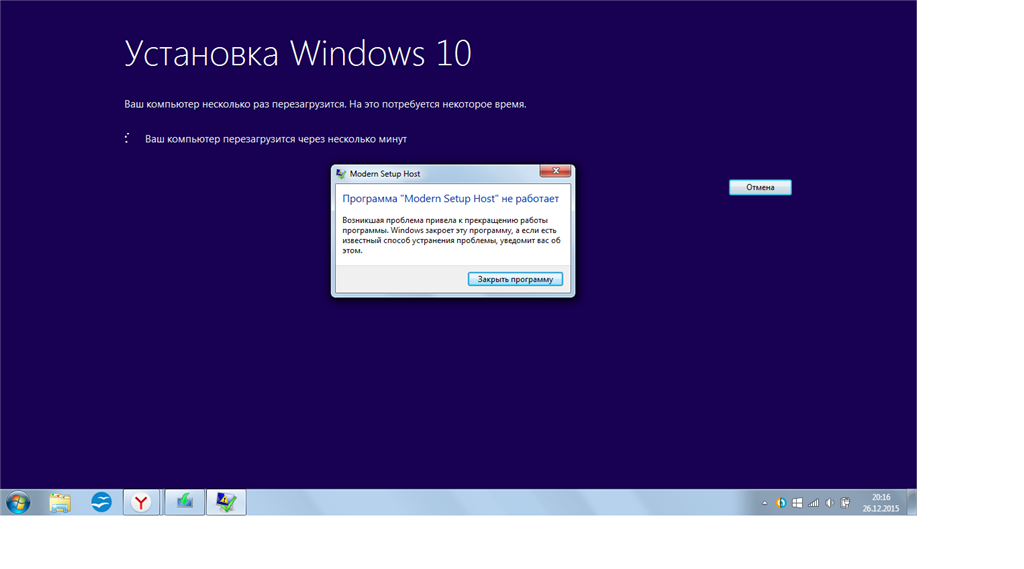Image resolution: width=1024 pixels, height=569 pixels.
Task: Show hidden tray icons arrow
Action: [x=765, y=503]
